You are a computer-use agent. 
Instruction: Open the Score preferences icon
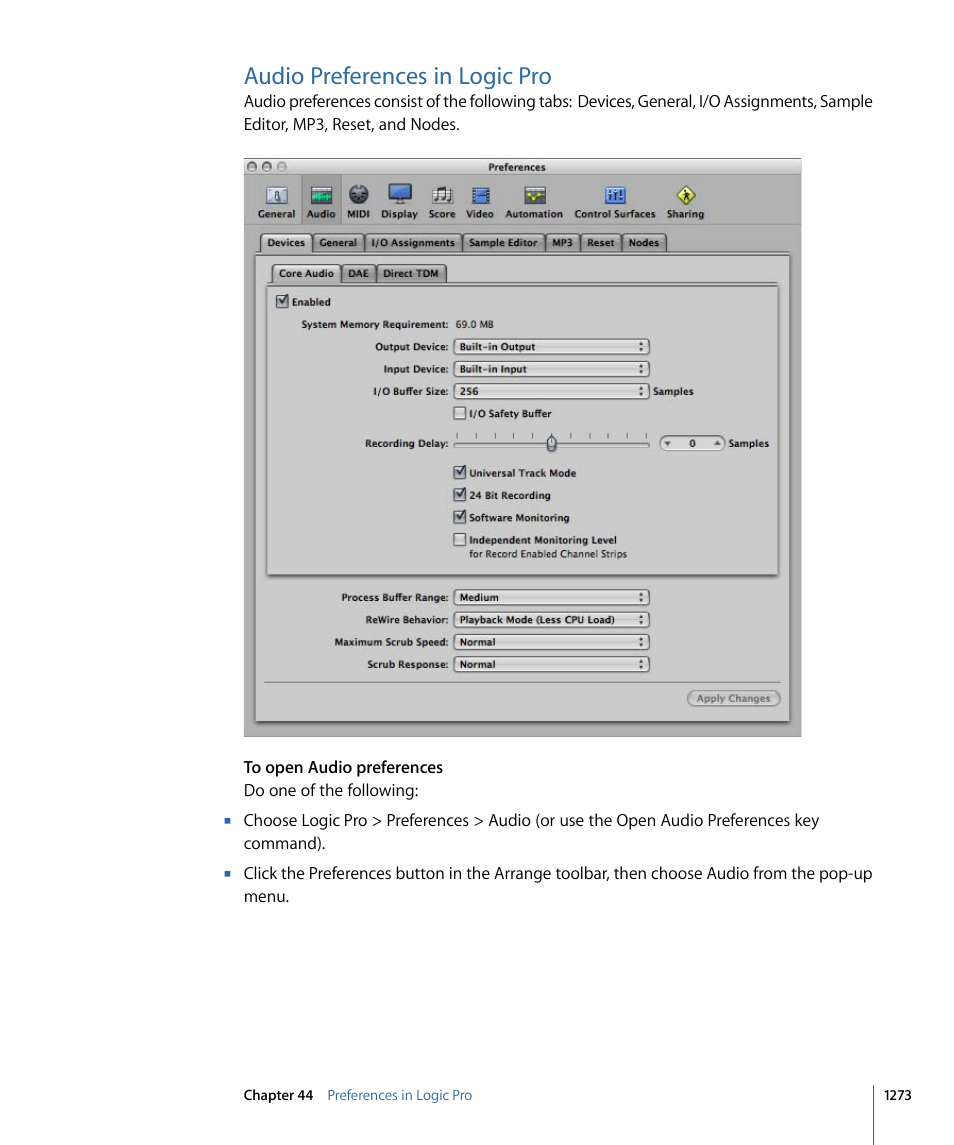point(441,202)
